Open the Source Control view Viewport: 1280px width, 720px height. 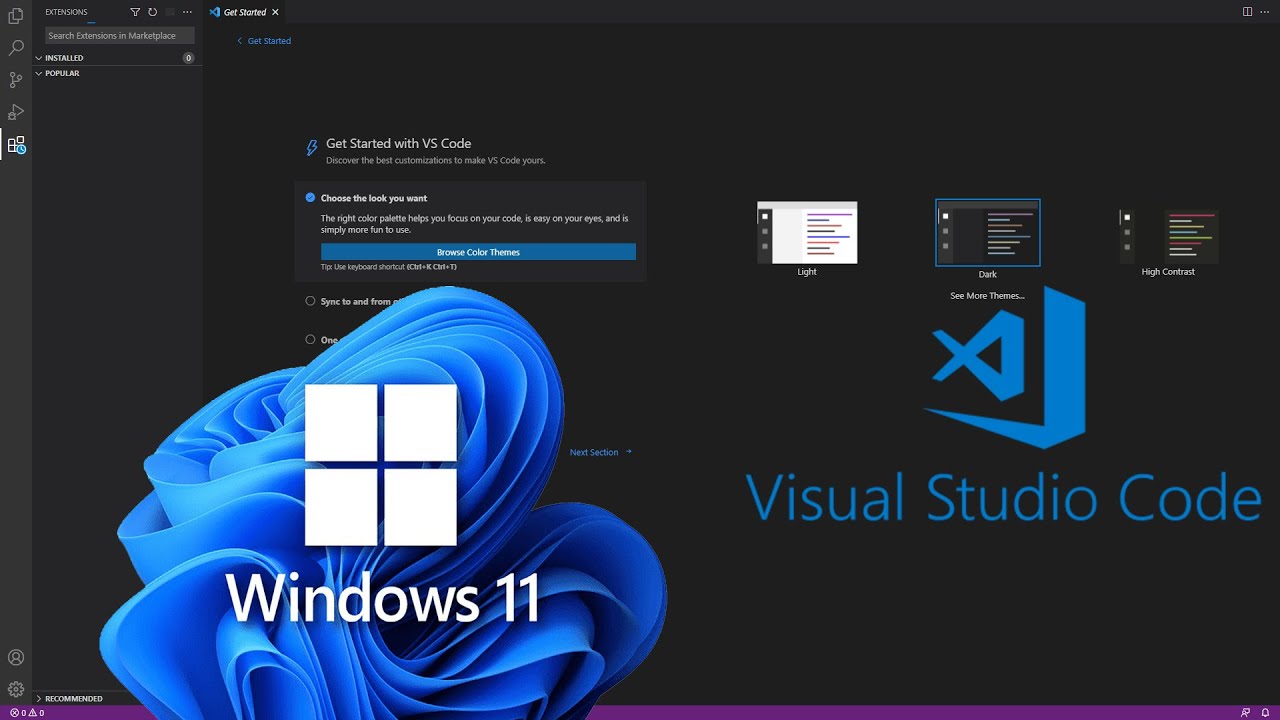(x=16, y=80)
